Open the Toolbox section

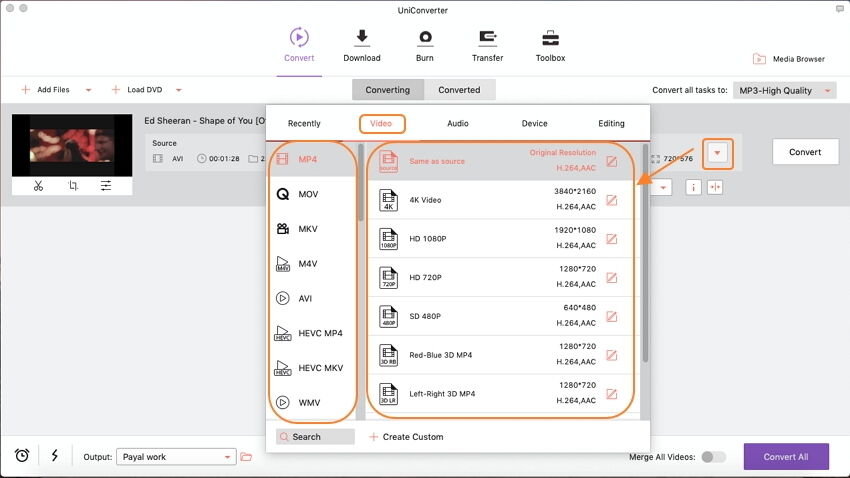point(550,45)
